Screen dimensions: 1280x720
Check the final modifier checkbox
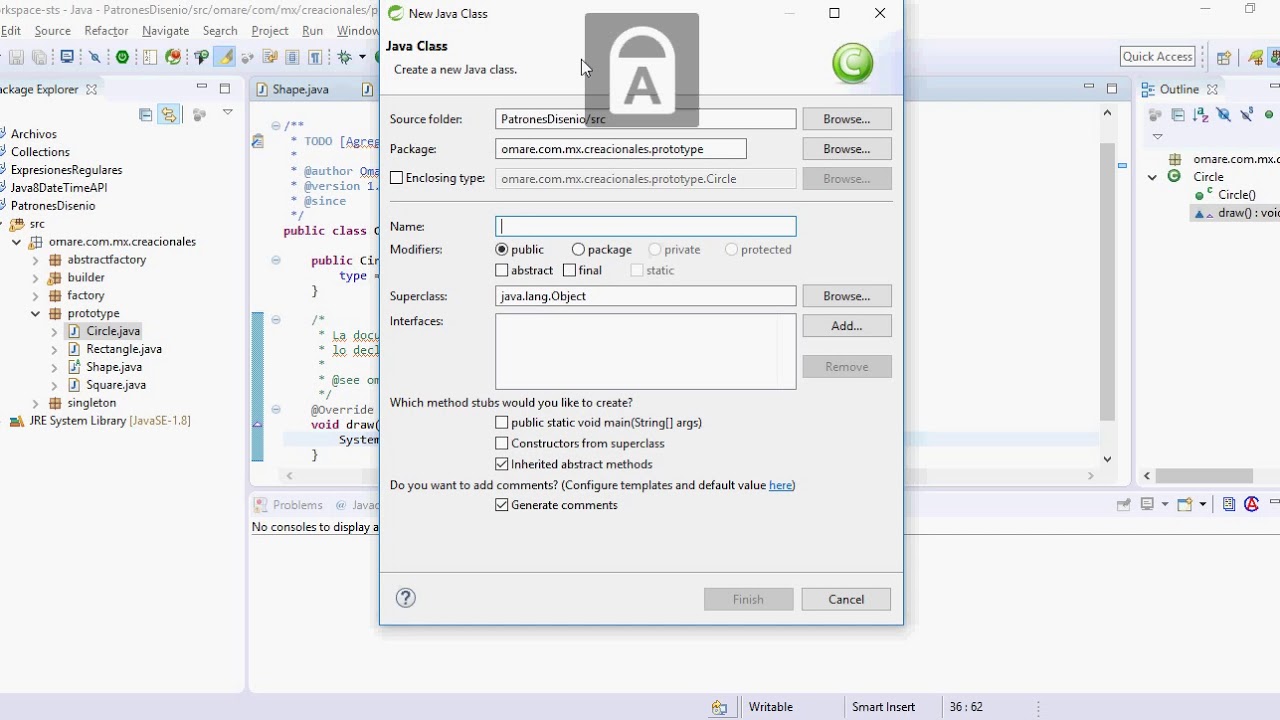click(x=569, y=270)
